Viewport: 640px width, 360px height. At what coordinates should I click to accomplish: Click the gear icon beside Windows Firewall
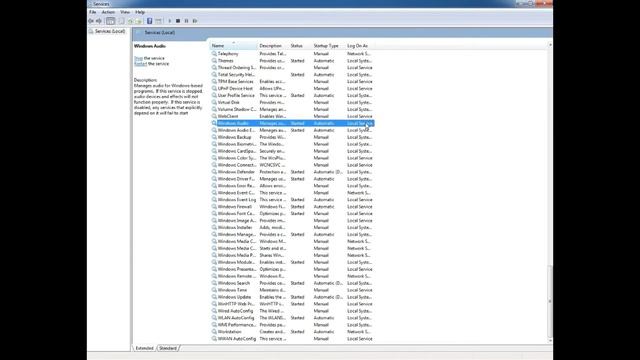pos(214,207)
